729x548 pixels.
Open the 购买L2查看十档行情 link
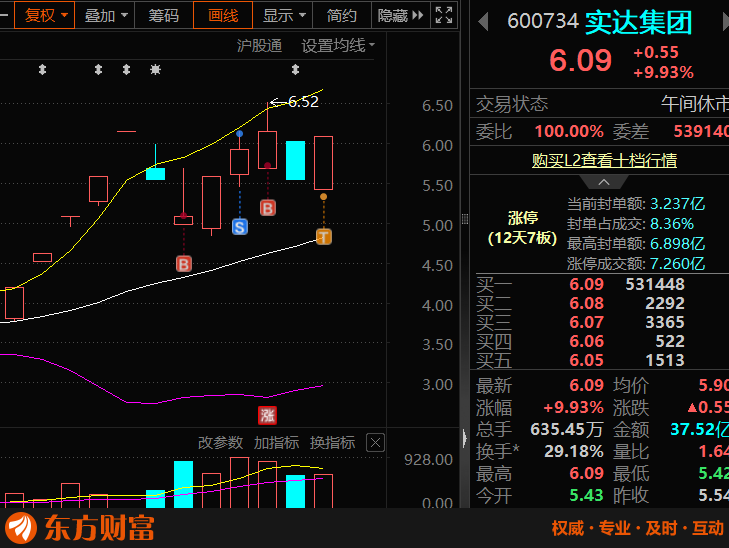(x=604, y=161)
